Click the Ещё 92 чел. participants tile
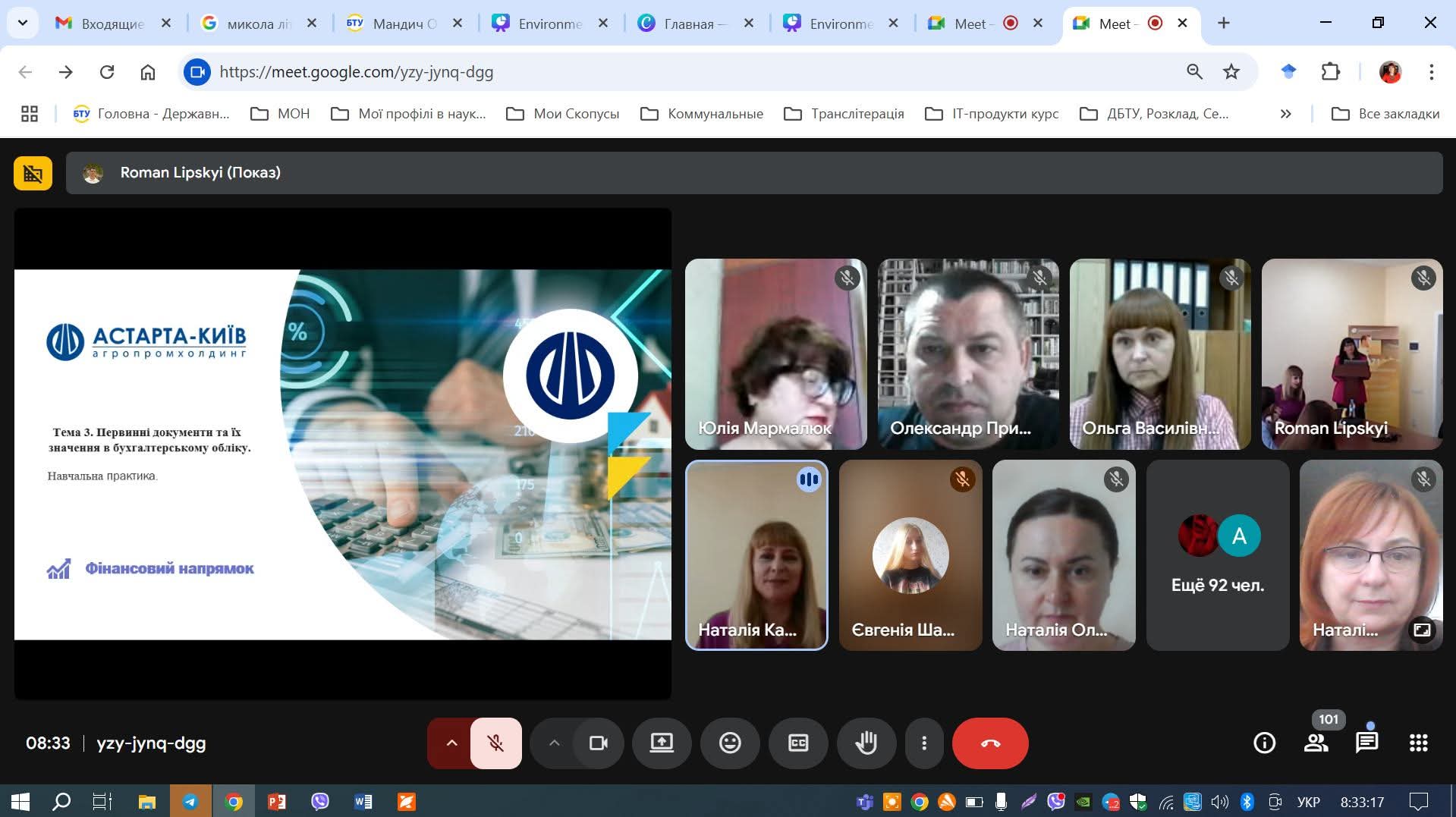 pos(1217,555)
